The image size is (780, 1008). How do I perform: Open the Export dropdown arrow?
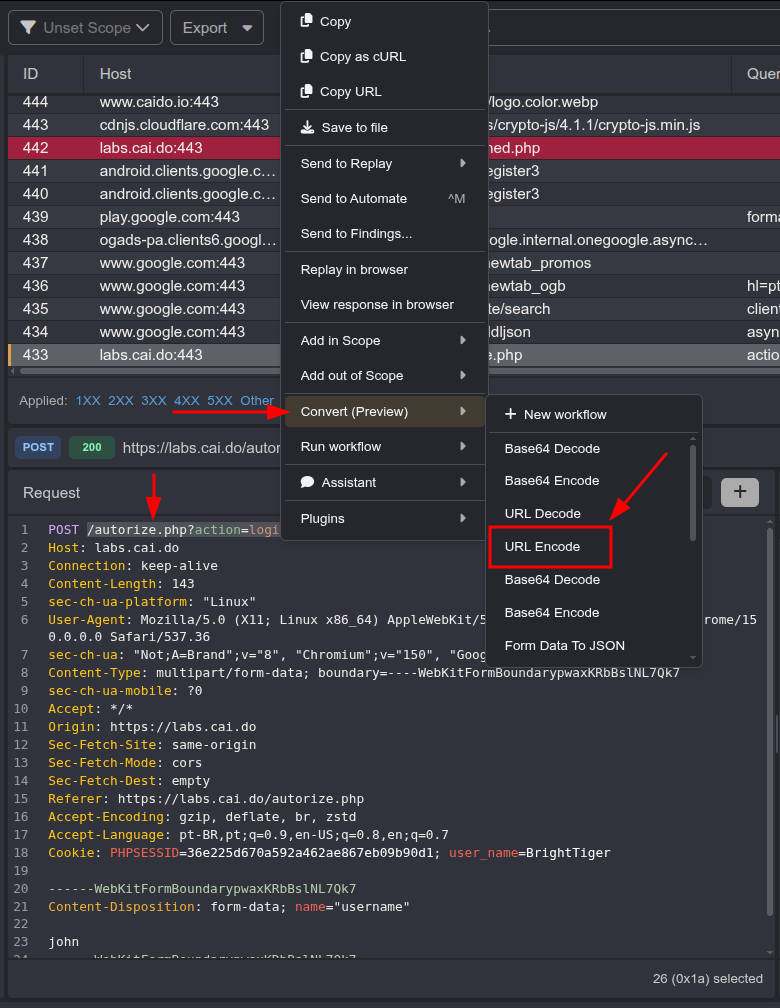pyautogui.click(x=247, y=28)
